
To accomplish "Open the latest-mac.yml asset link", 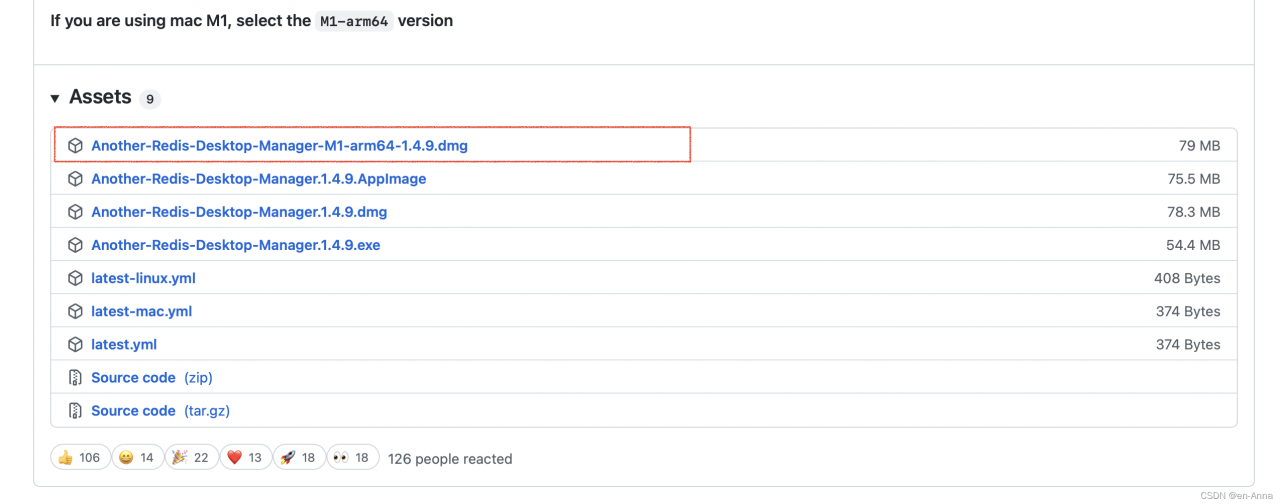I will pos(141,311).
